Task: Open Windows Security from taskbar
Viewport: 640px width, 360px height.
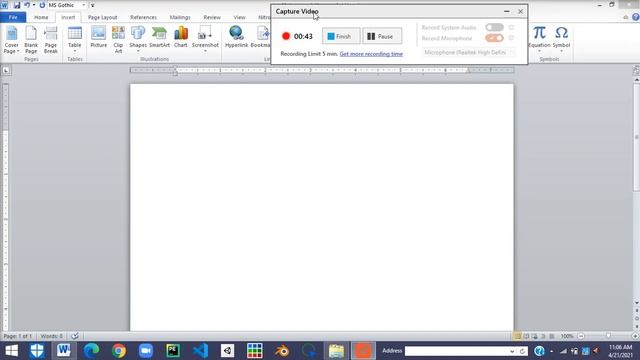Action: (37, 351)
